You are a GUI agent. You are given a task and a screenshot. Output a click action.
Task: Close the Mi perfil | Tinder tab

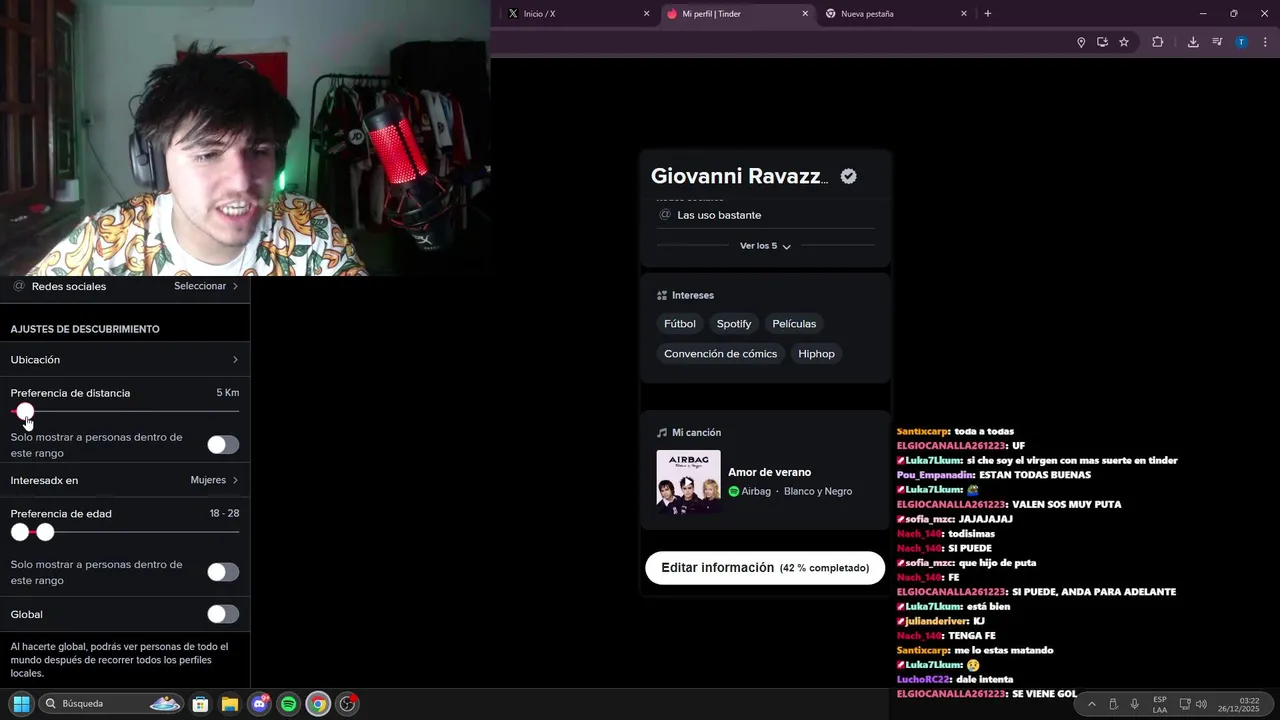tap(805, 14)
